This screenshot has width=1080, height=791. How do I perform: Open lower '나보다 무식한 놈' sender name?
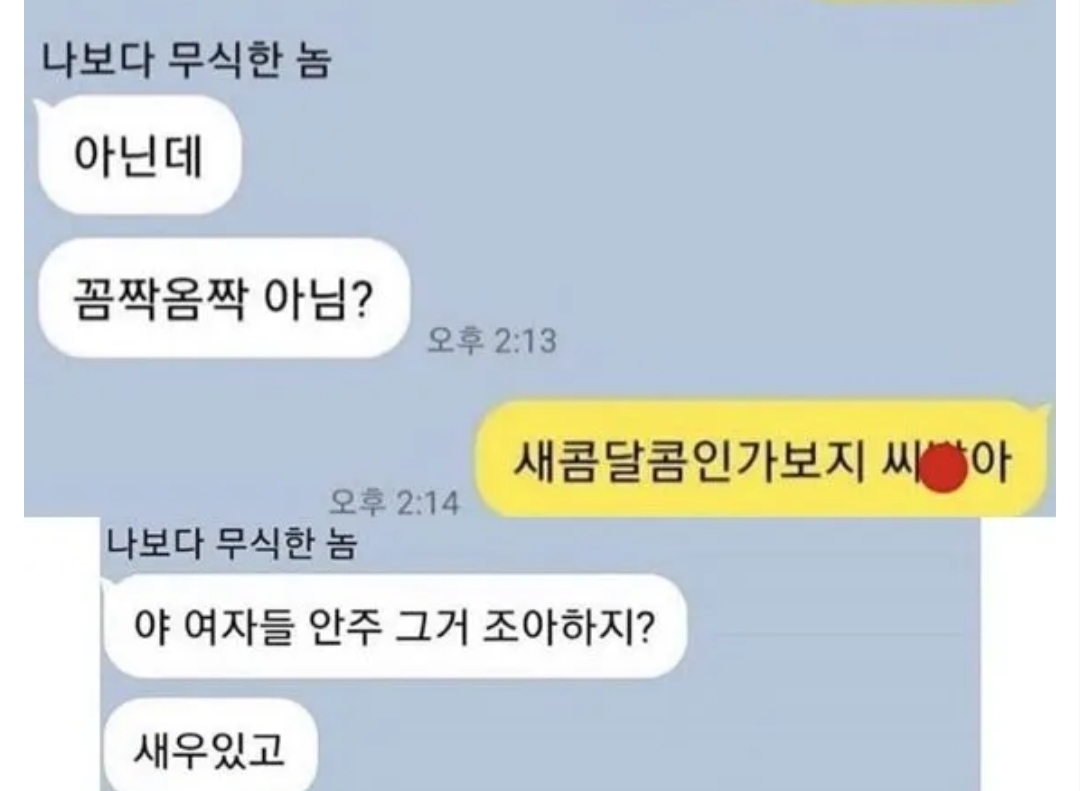coord(232,544)
